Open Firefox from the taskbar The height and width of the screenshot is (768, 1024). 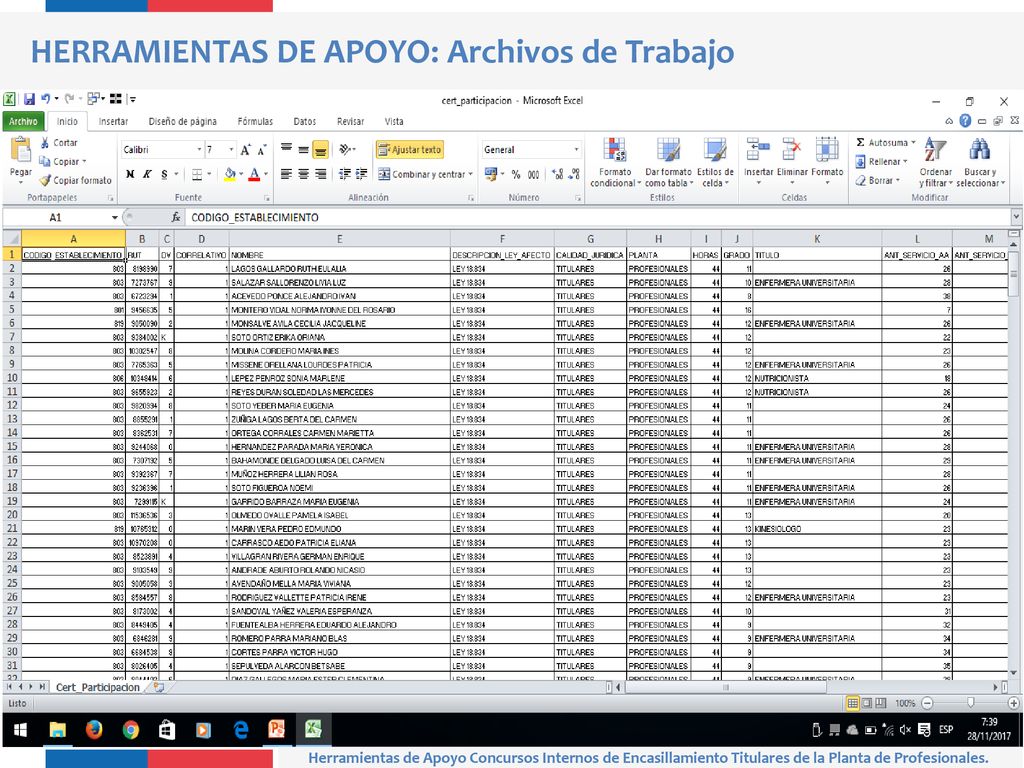pyautogui.click(x=94, y=729)
